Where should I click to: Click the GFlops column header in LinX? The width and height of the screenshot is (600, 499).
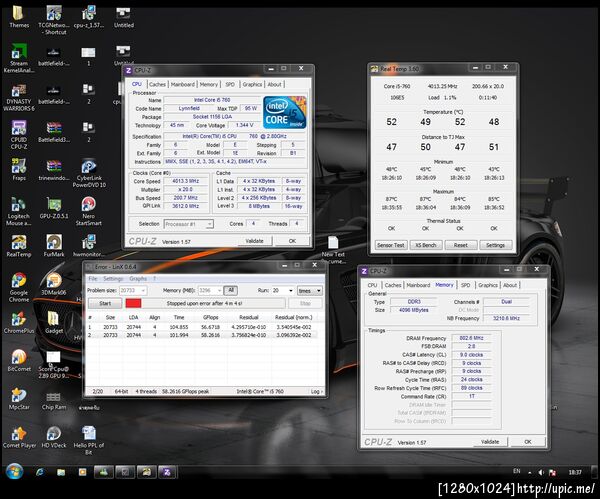pos(210,317)
